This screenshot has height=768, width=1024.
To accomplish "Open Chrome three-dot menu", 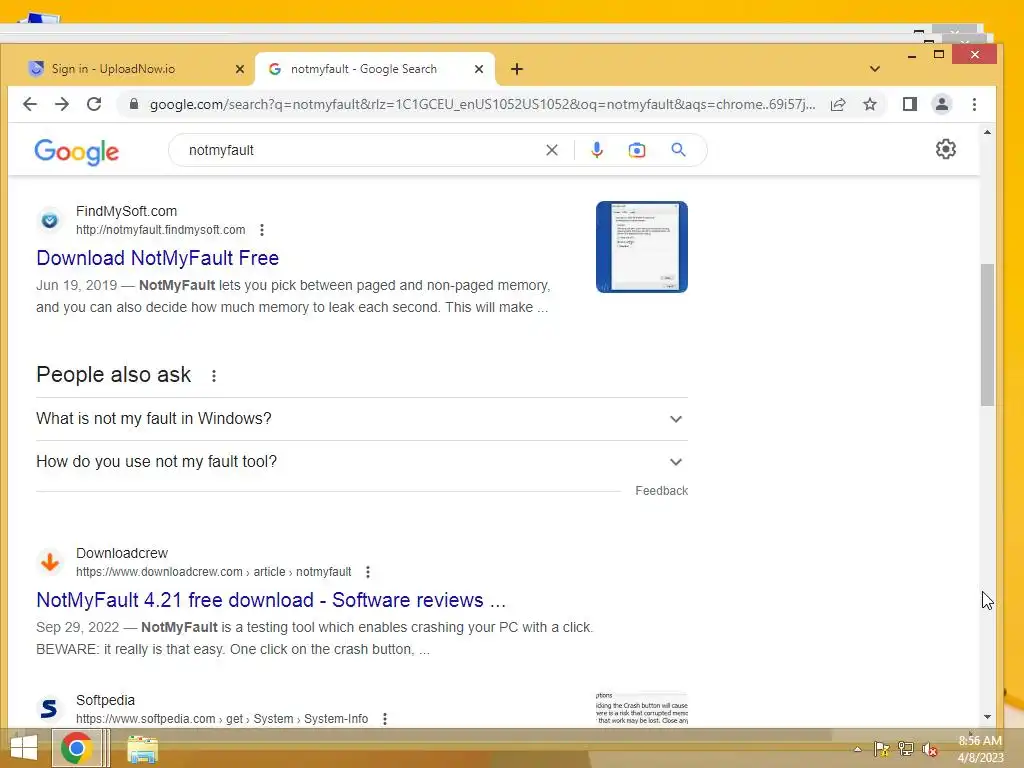I will [x=974, y=104].
